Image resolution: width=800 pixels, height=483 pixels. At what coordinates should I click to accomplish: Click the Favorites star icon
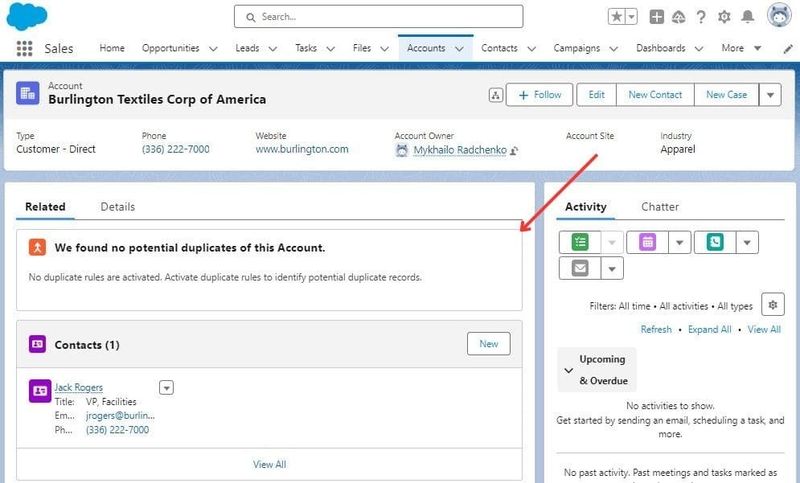tap(617, 17)
